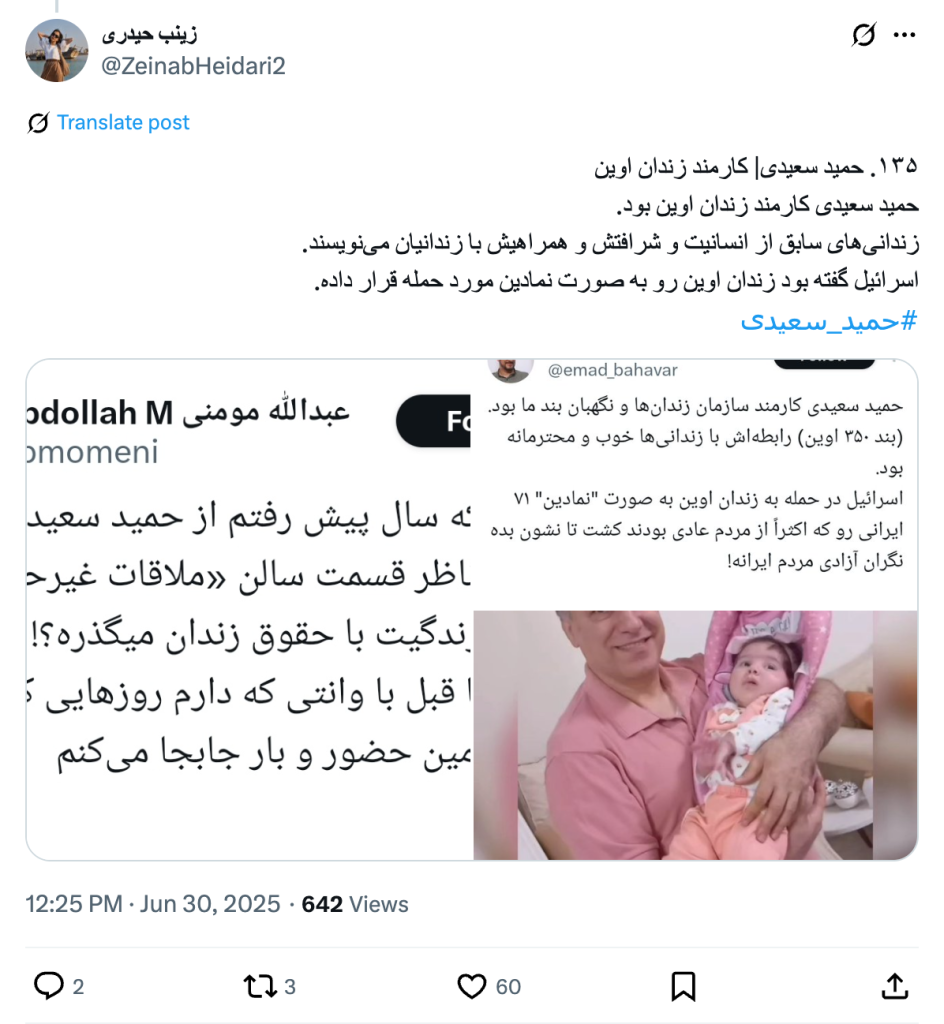
Task: Open the reply comment icon
Action: point(49,986)
